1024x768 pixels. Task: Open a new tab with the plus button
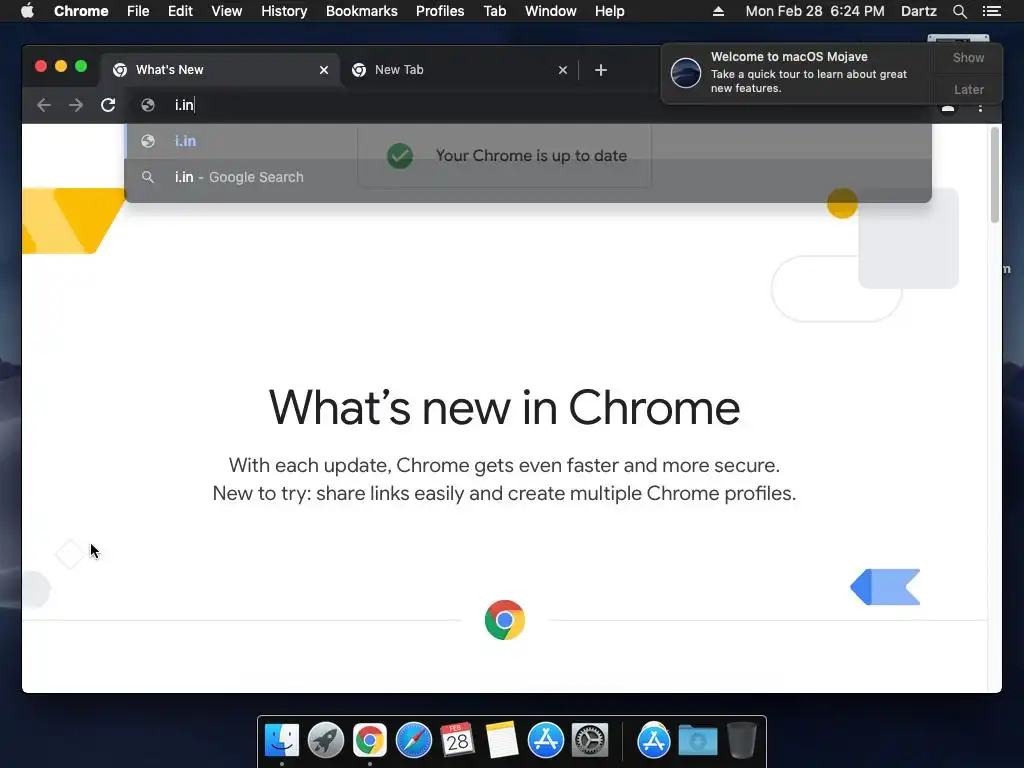tap(601, 70)
